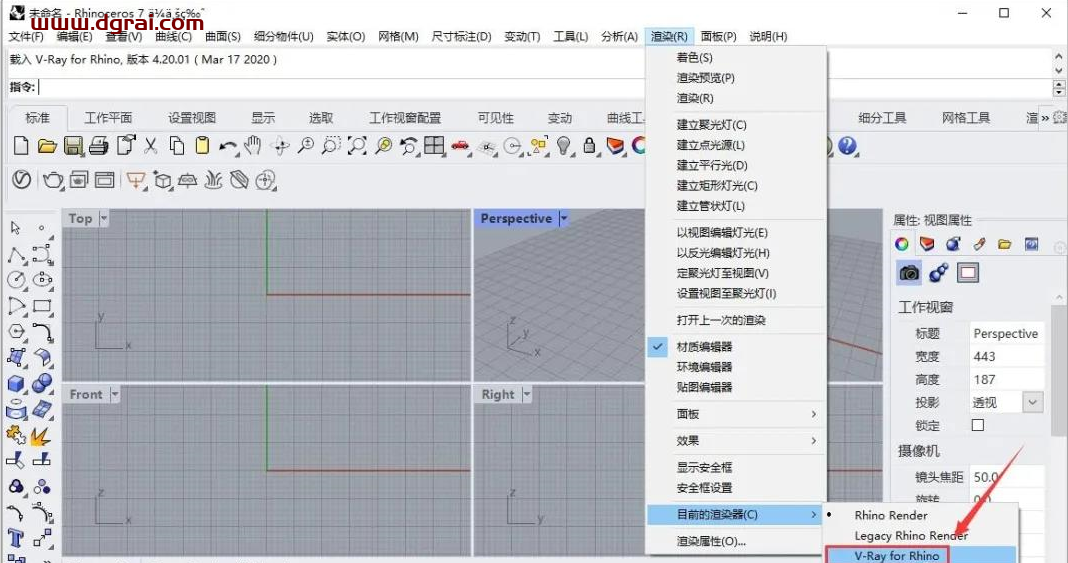1068x563 pixels.
Task: Click the 指令 command input field
Action: pos(543,87)
